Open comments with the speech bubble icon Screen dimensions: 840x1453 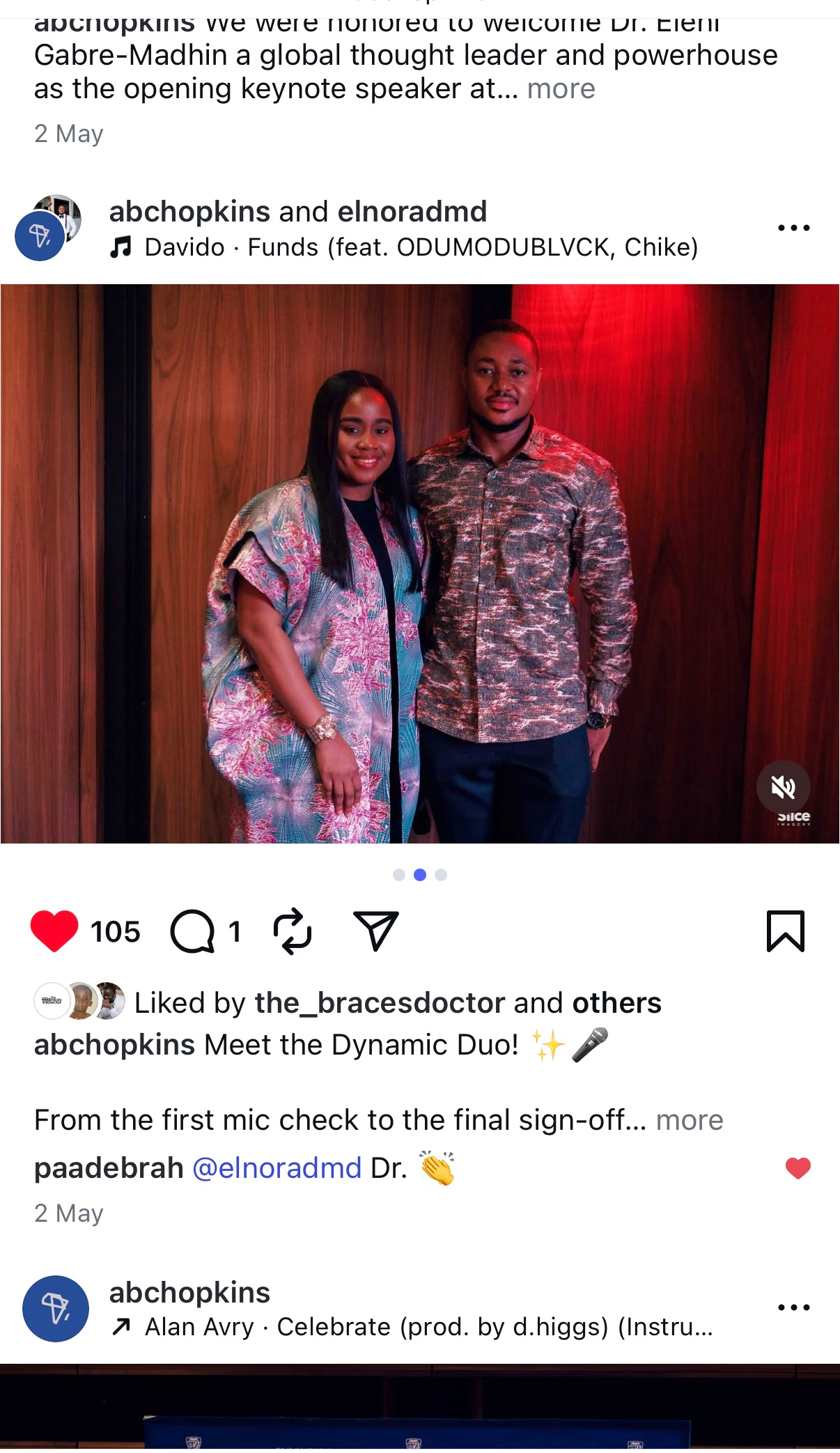click(192, 931)
